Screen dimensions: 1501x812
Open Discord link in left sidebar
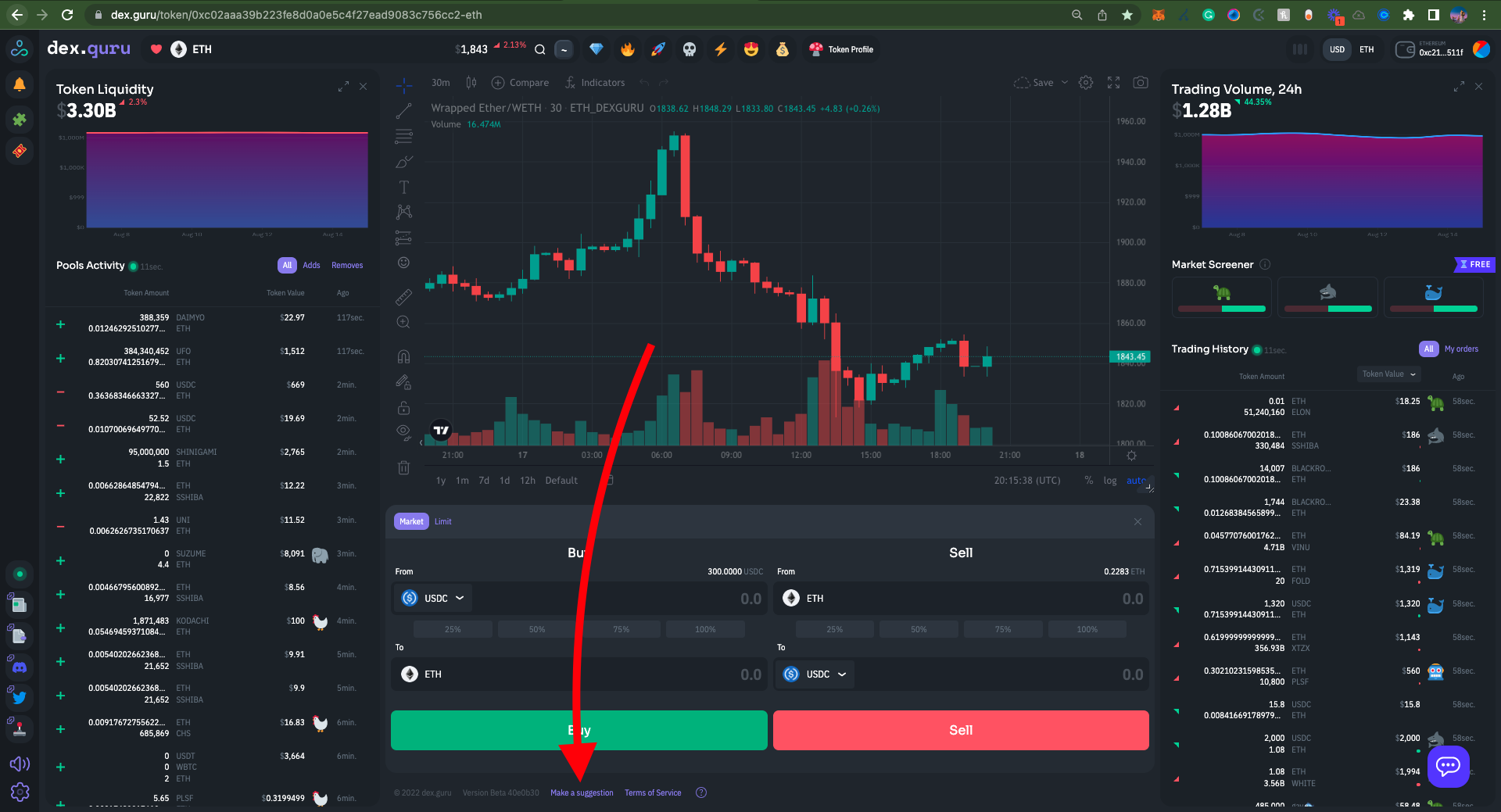click(x=20, y=667)
